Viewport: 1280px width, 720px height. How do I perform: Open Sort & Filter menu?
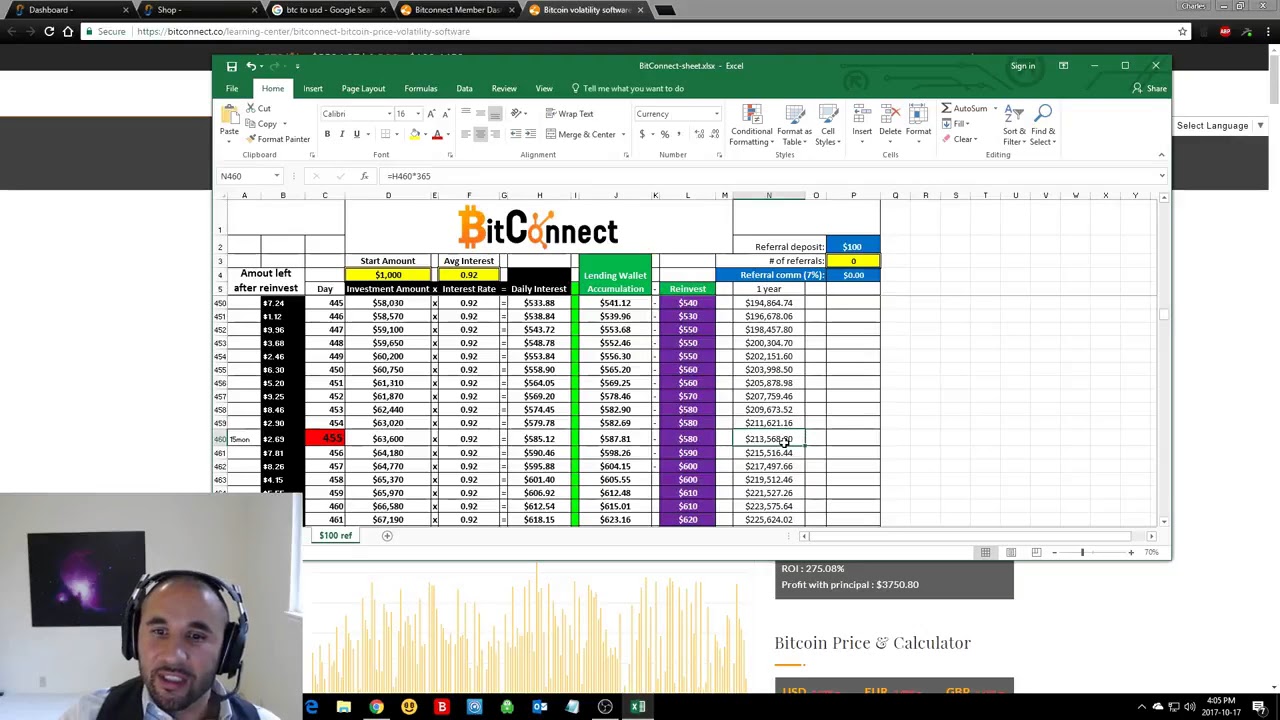pos(1014,125)
